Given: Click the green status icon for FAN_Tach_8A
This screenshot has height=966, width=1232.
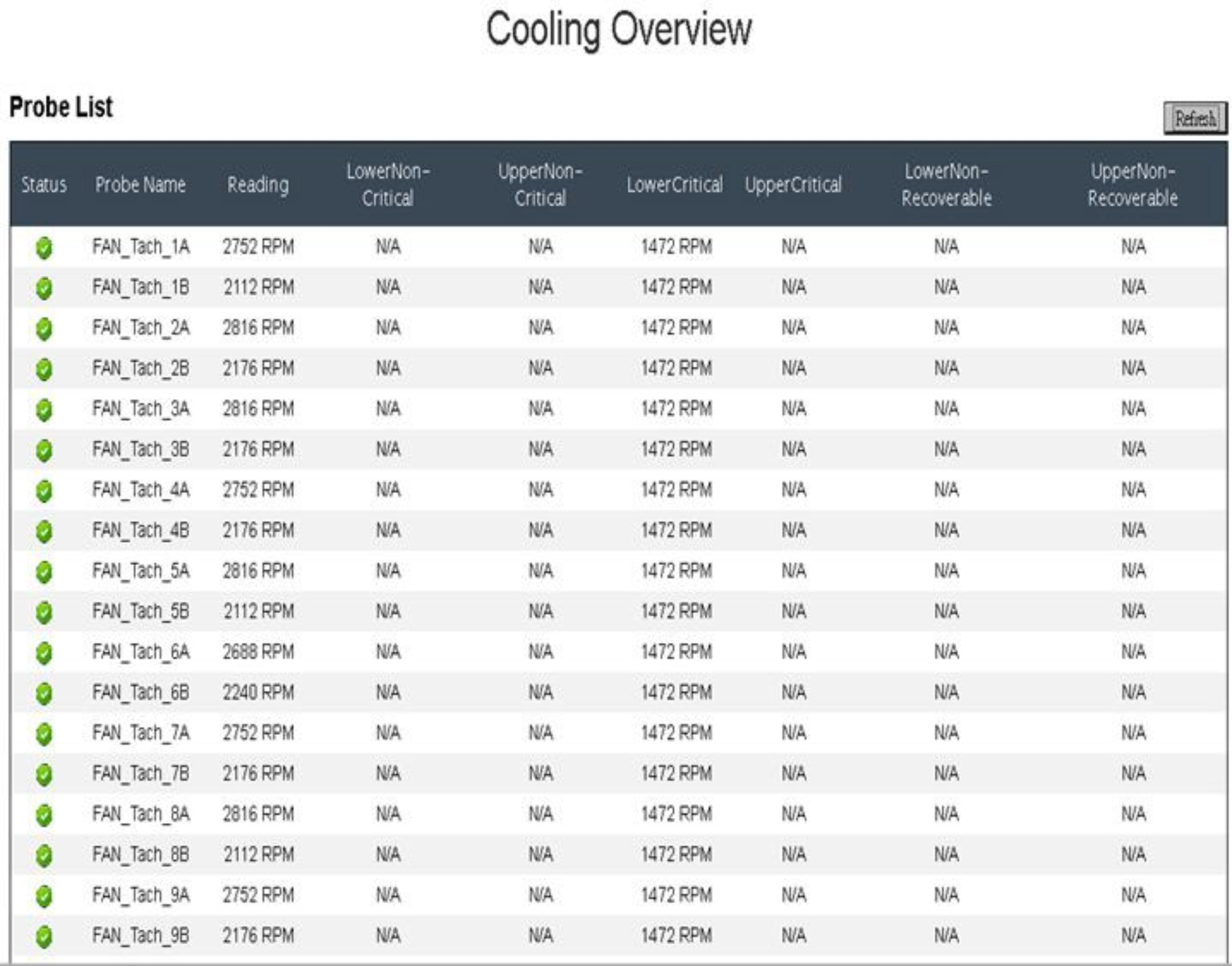Looking at the screenshot, I should tap(44, 815).
